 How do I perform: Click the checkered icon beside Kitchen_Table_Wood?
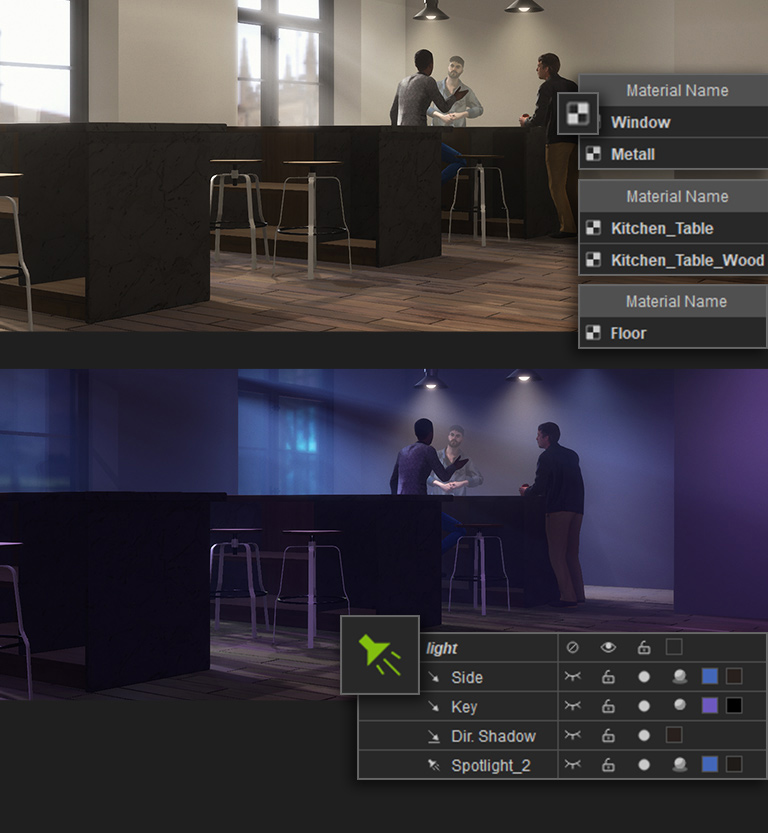593,260
